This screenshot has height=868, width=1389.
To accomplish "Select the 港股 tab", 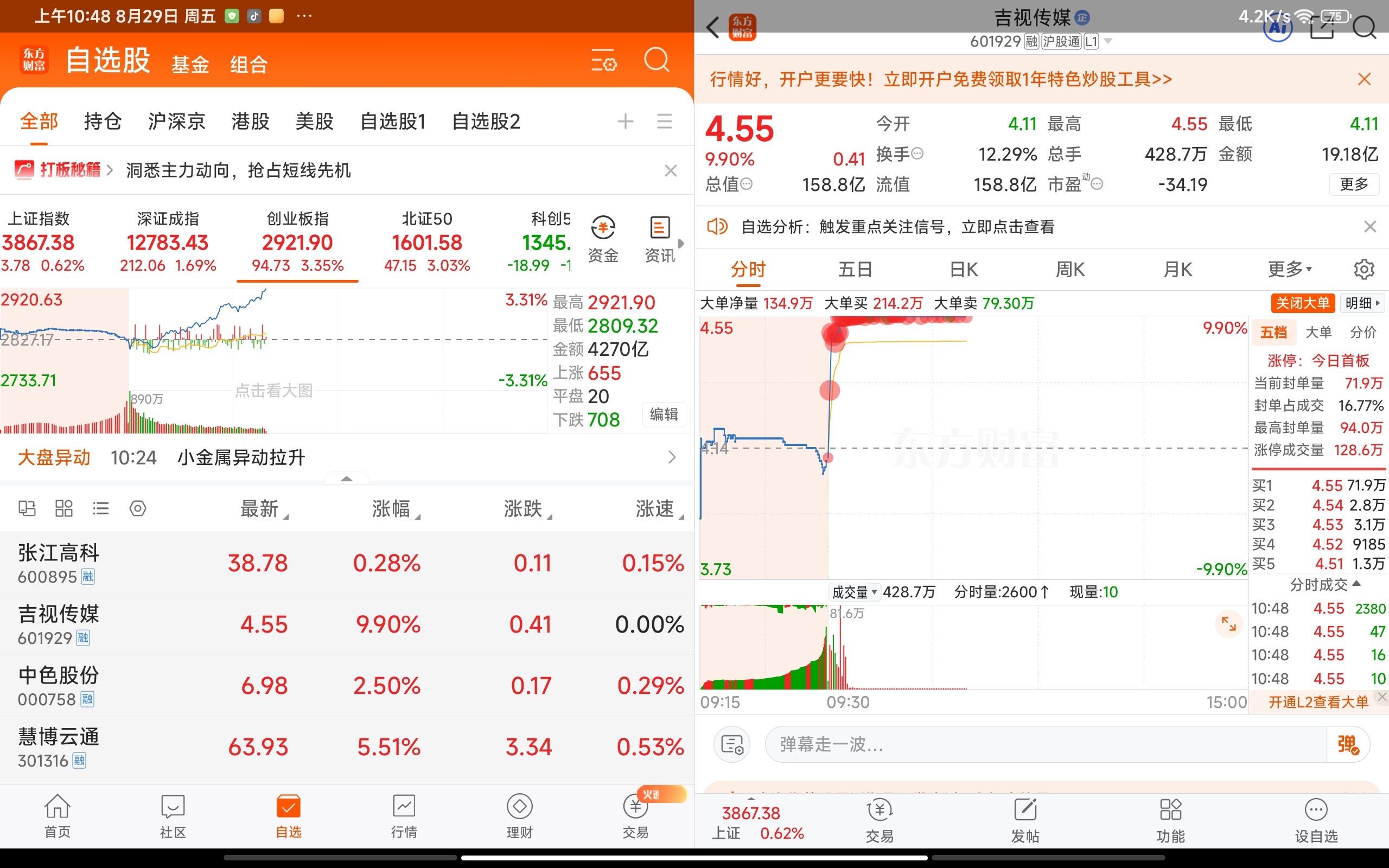I will 250,121.
